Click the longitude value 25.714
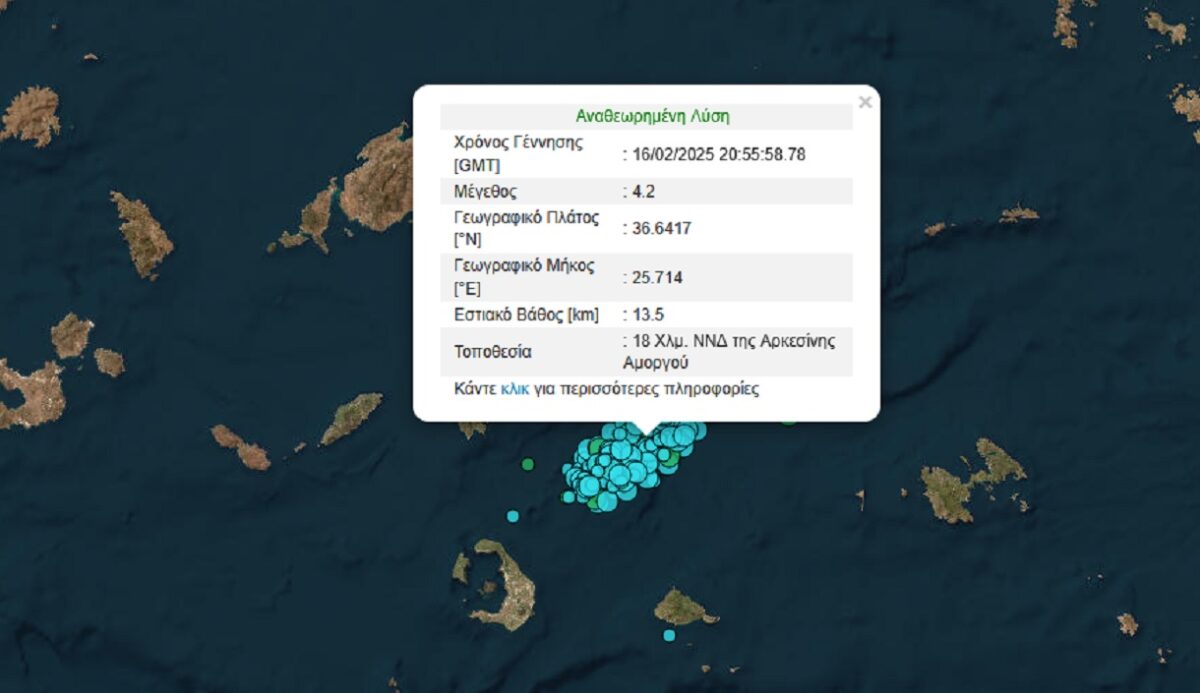Viewport: 1200px width, 693px height. 656,277
